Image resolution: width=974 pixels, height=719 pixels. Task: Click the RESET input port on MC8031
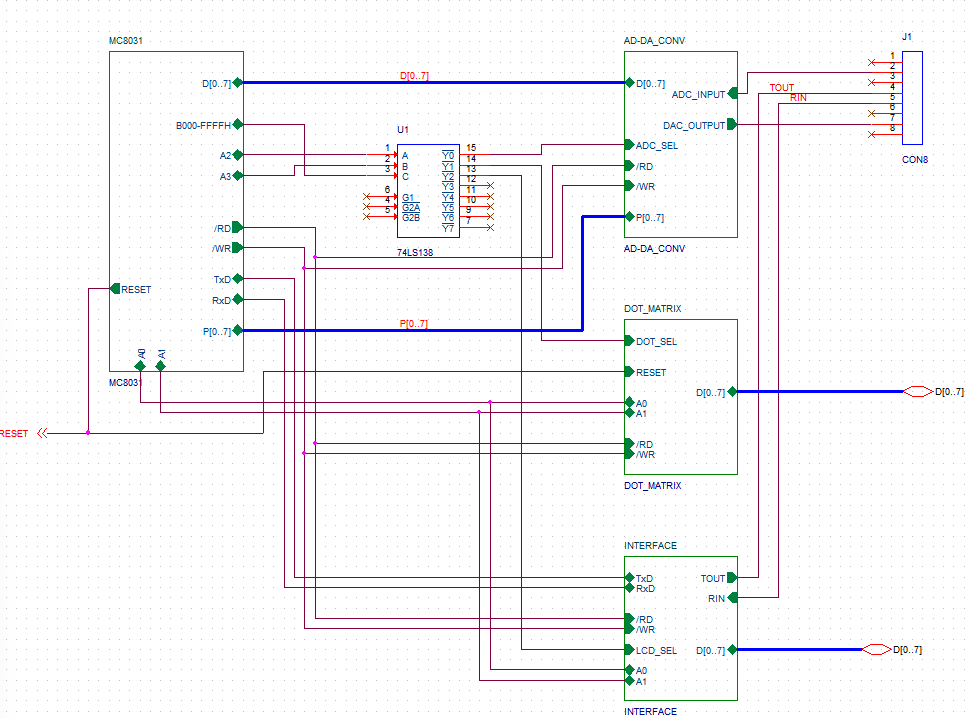click(115, 289)
